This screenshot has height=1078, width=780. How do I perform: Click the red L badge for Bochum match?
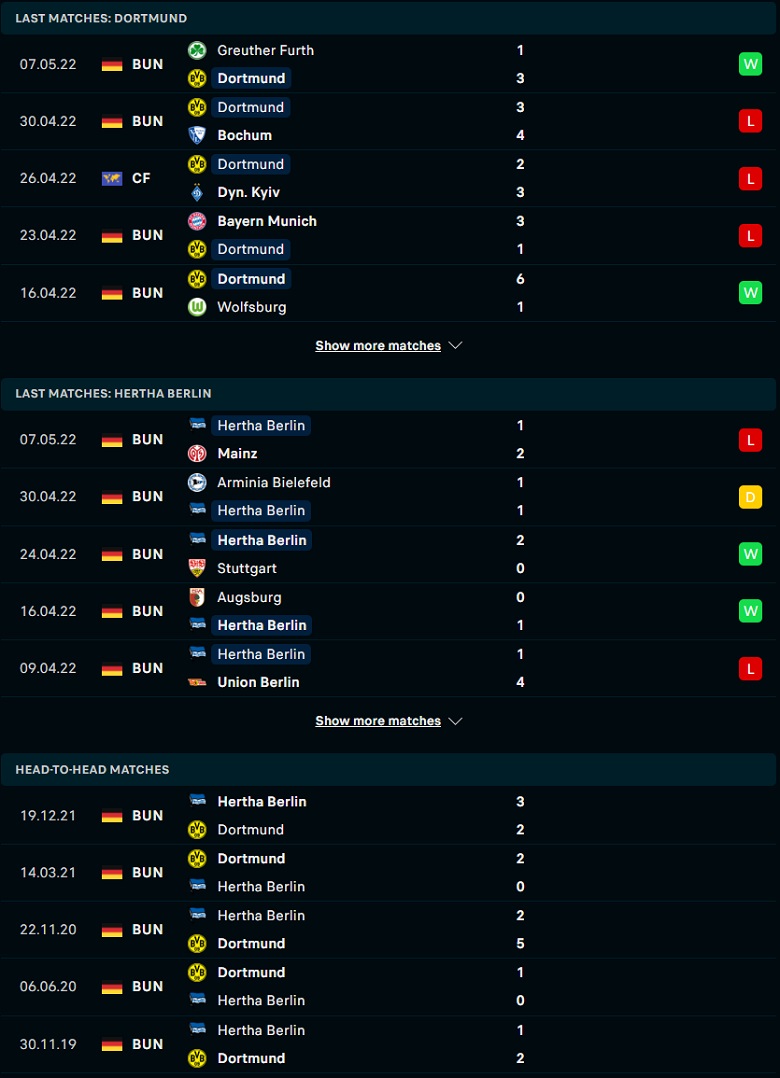click(750, 122)
